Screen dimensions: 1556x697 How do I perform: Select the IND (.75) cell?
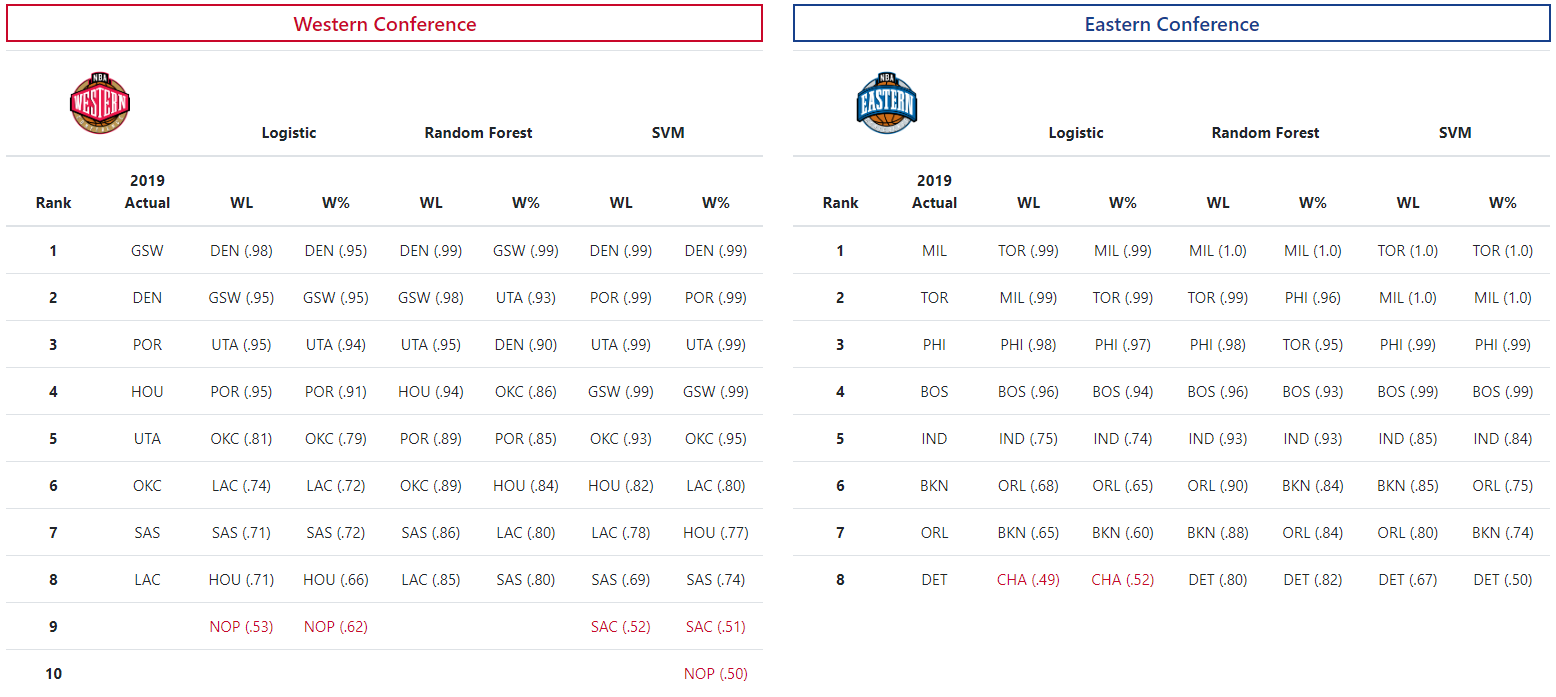[1028, 439]
